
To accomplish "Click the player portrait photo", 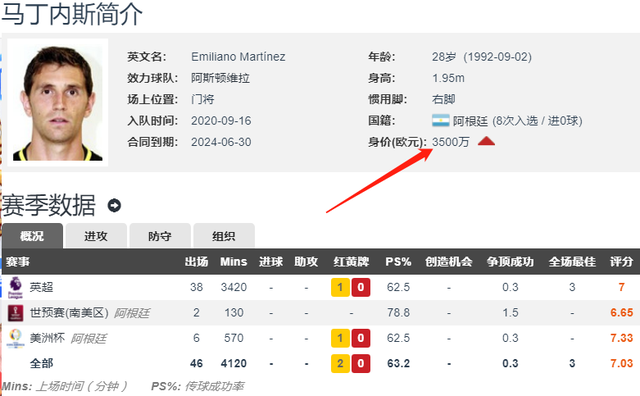I will [x=58, y=102].
